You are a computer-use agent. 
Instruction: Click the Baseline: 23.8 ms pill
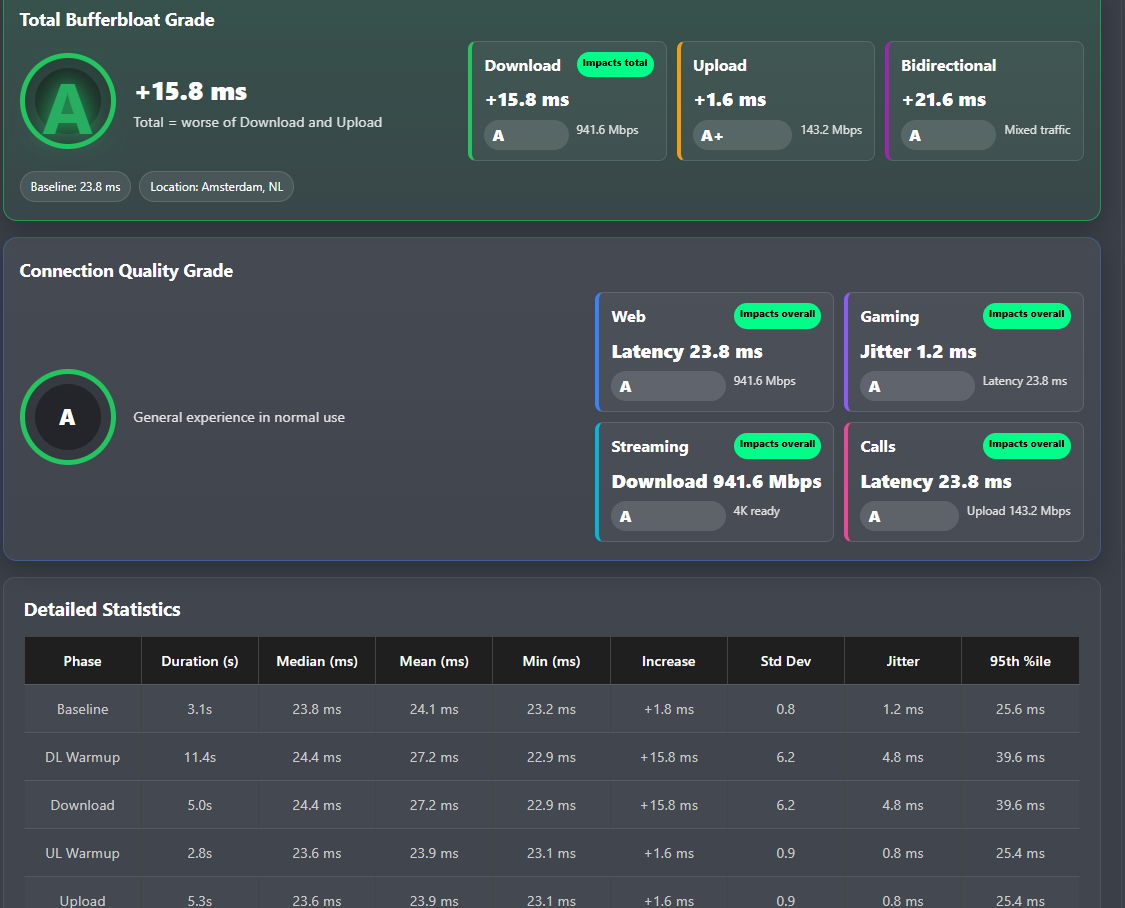point(75,186)
